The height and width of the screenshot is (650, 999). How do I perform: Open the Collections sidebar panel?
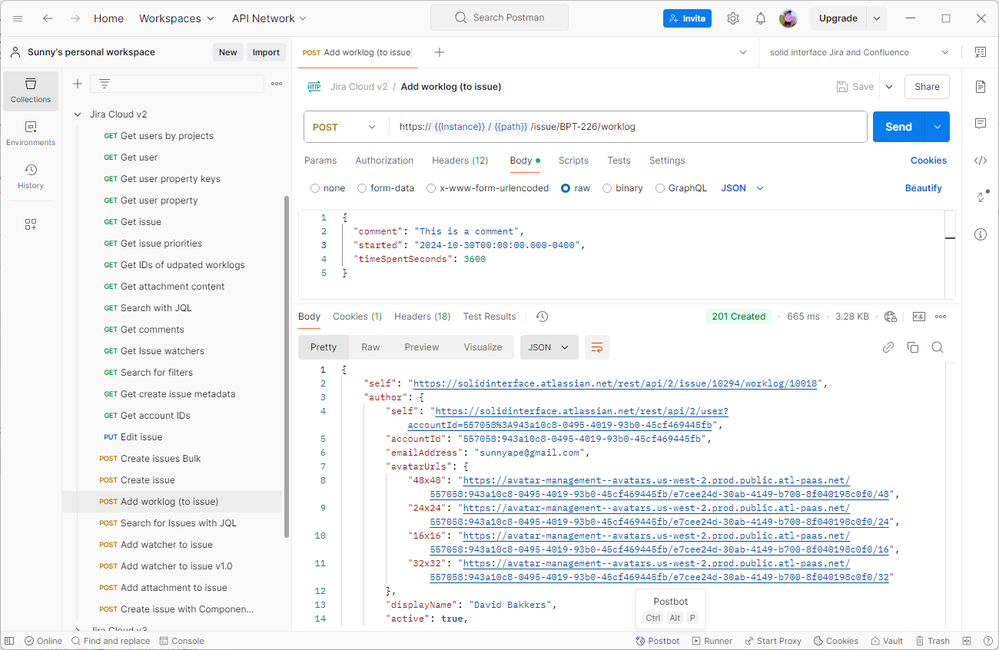pyautogui.click(x=30, y=90)
